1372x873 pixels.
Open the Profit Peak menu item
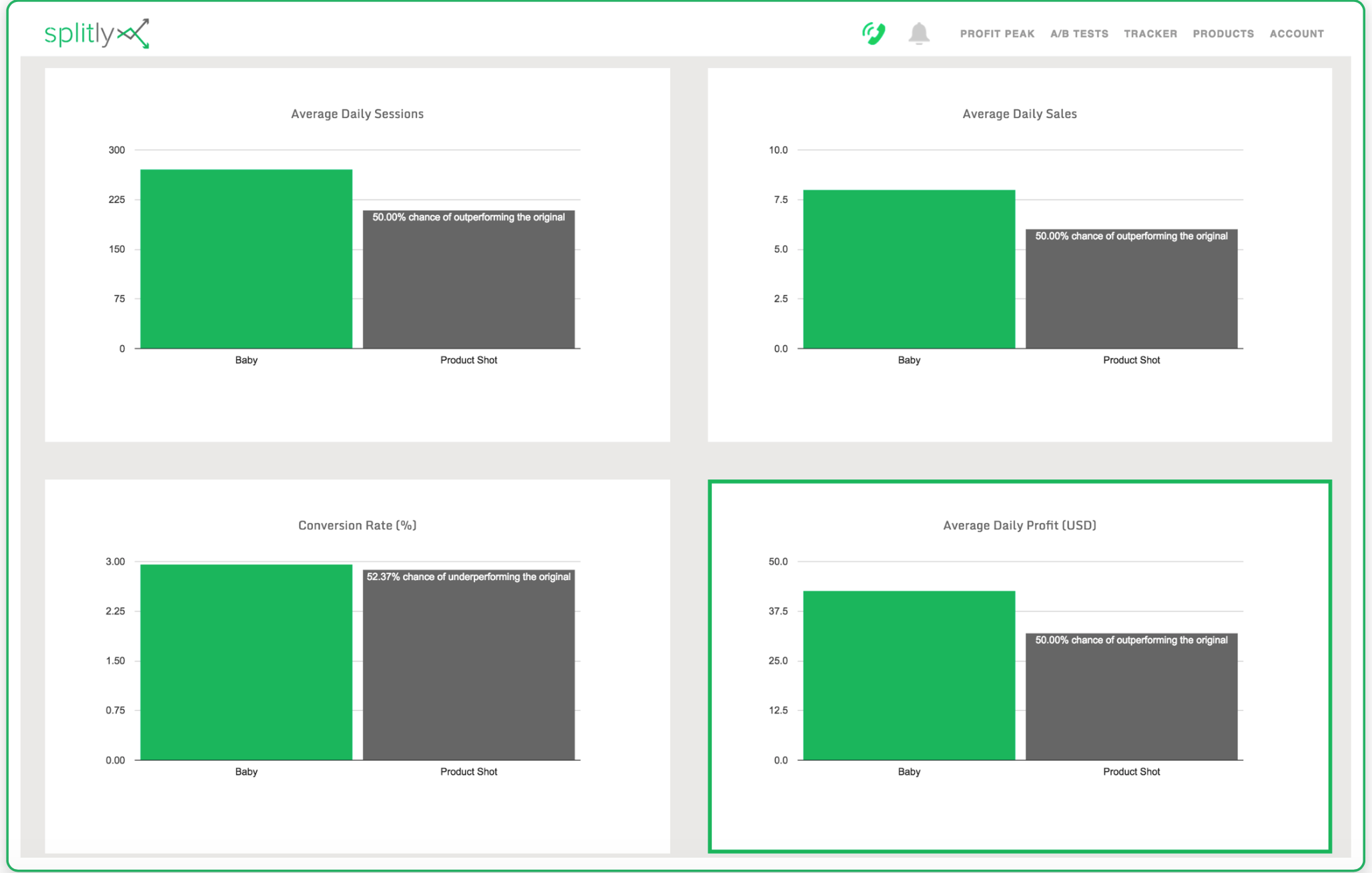tap(997, 34)
